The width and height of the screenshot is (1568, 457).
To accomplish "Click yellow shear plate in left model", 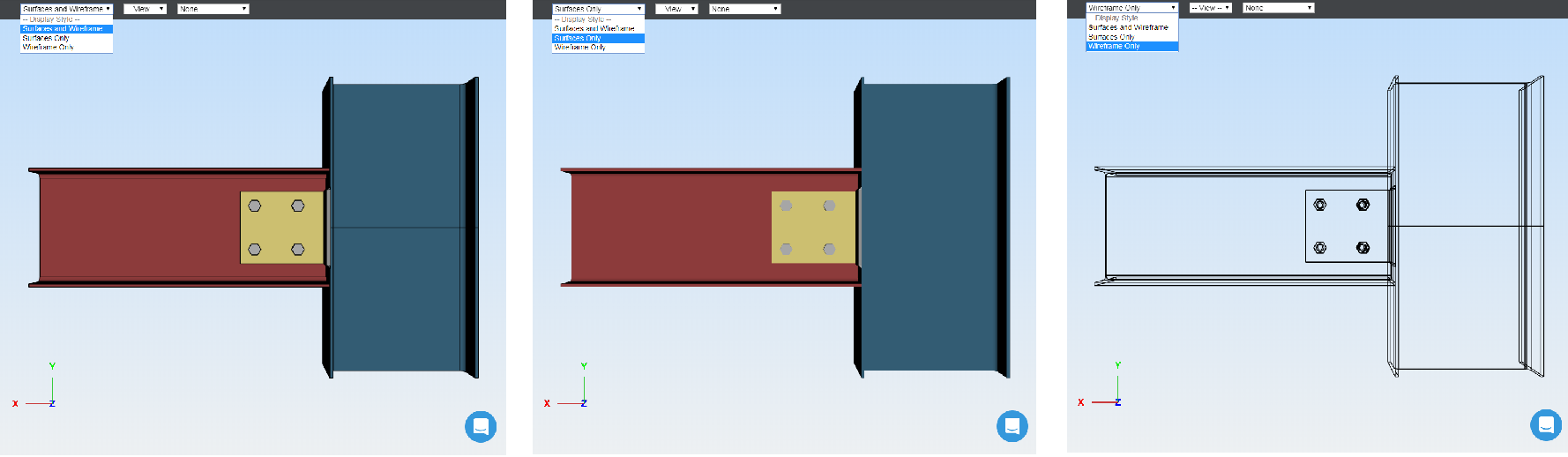I will point(281,228).
